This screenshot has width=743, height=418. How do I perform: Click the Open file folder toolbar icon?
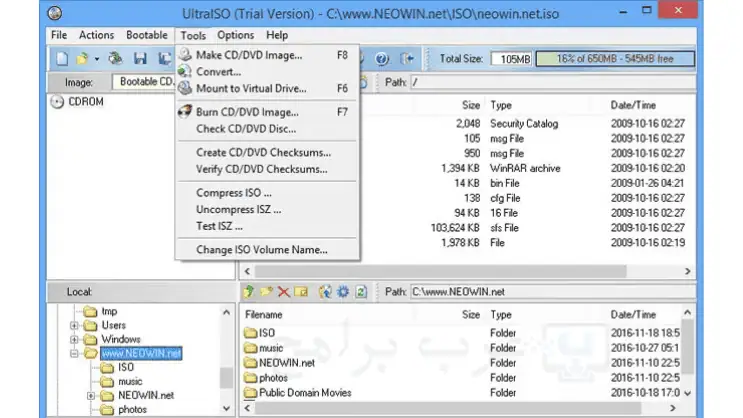[x=82, y=59]
